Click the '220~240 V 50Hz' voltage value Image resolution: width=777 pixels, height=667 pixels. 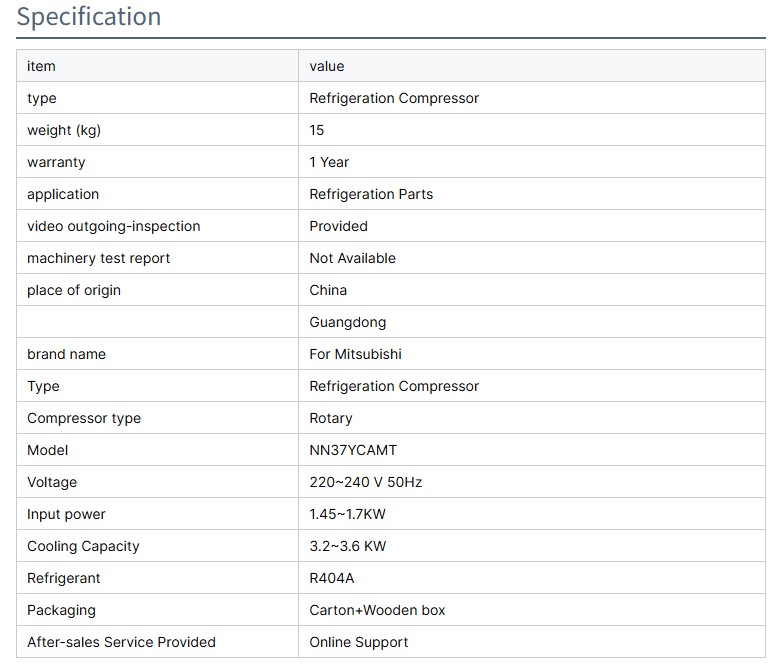click(365, 482)
